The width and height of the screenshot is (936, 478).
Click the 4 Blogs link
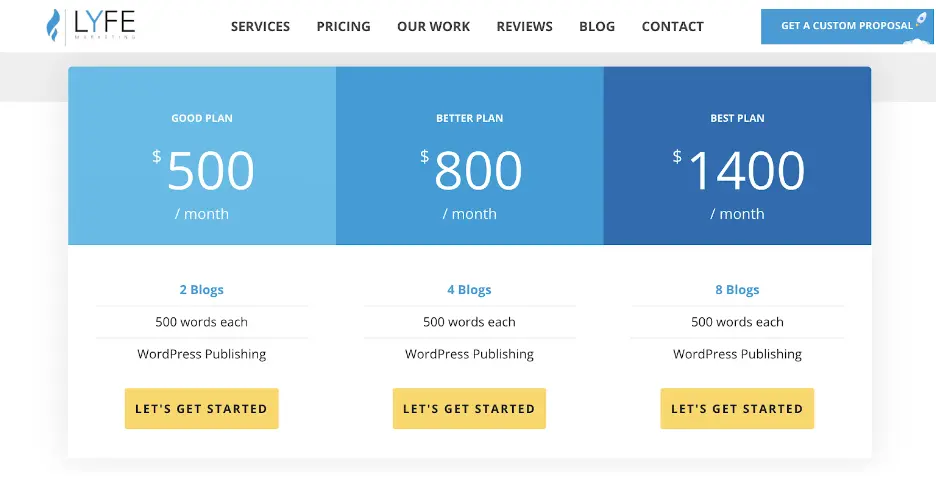469,290
